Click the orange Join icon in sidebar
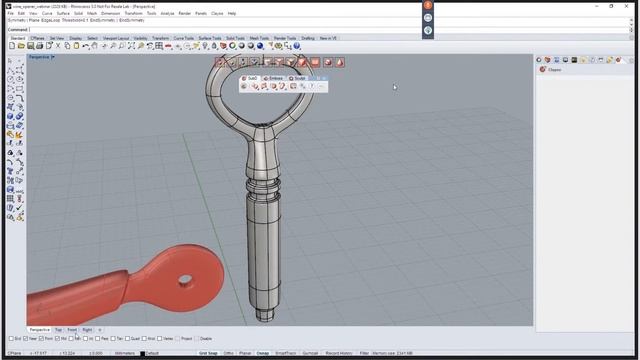 [10, 134]
